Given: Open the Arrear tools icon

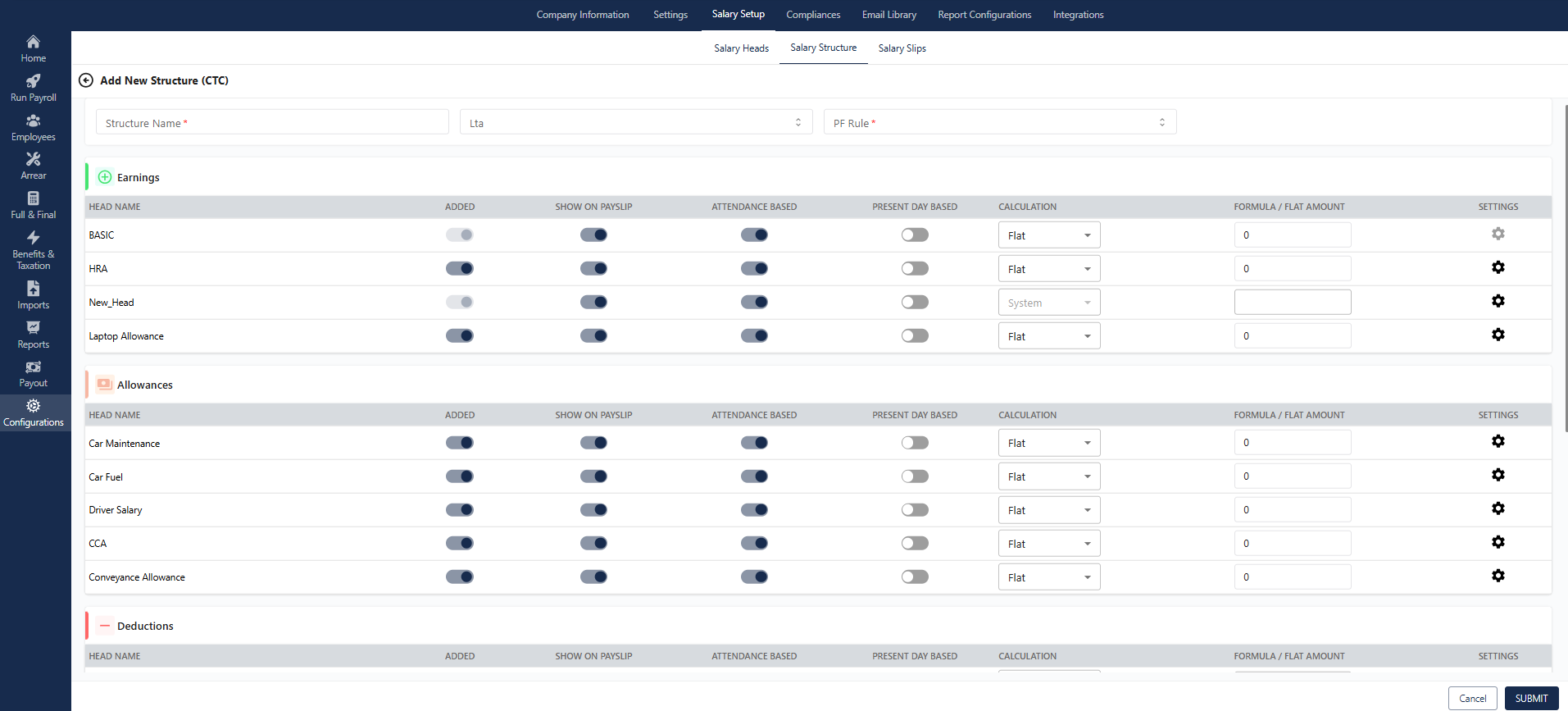Looking at the screenshot, I should 33,159.
